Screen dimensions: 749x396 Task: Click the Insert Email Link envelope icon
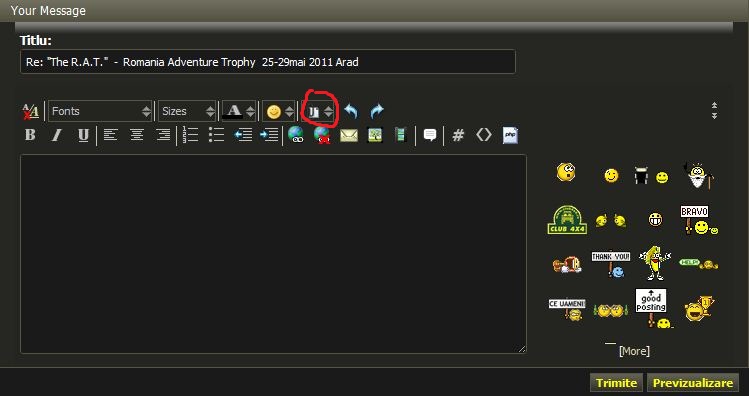(x=349, y=136)
